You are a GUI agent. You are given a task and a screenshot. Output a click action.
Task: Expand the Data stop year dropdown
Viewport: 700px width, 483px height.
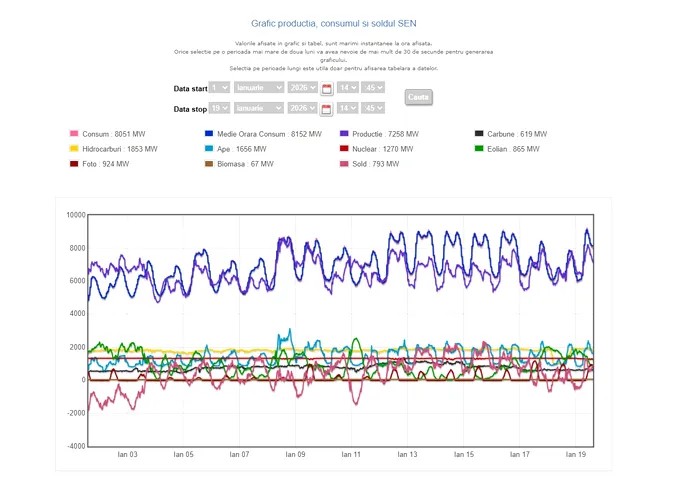coord(303,107)
